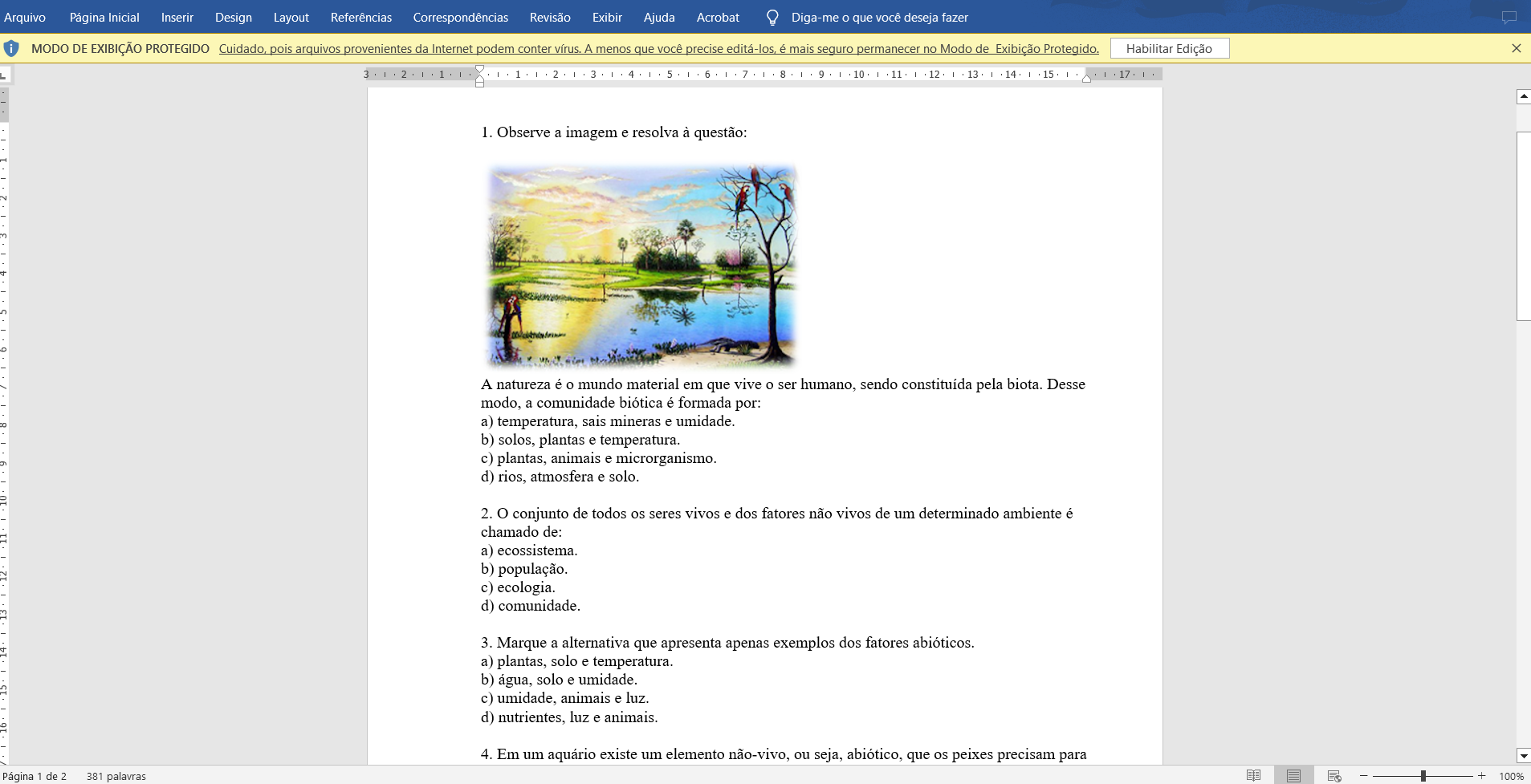The image size is (1531, 784).
Task: Click option 'a) temperatura, sais mineras e umidade.'
Action: [608, 421]
